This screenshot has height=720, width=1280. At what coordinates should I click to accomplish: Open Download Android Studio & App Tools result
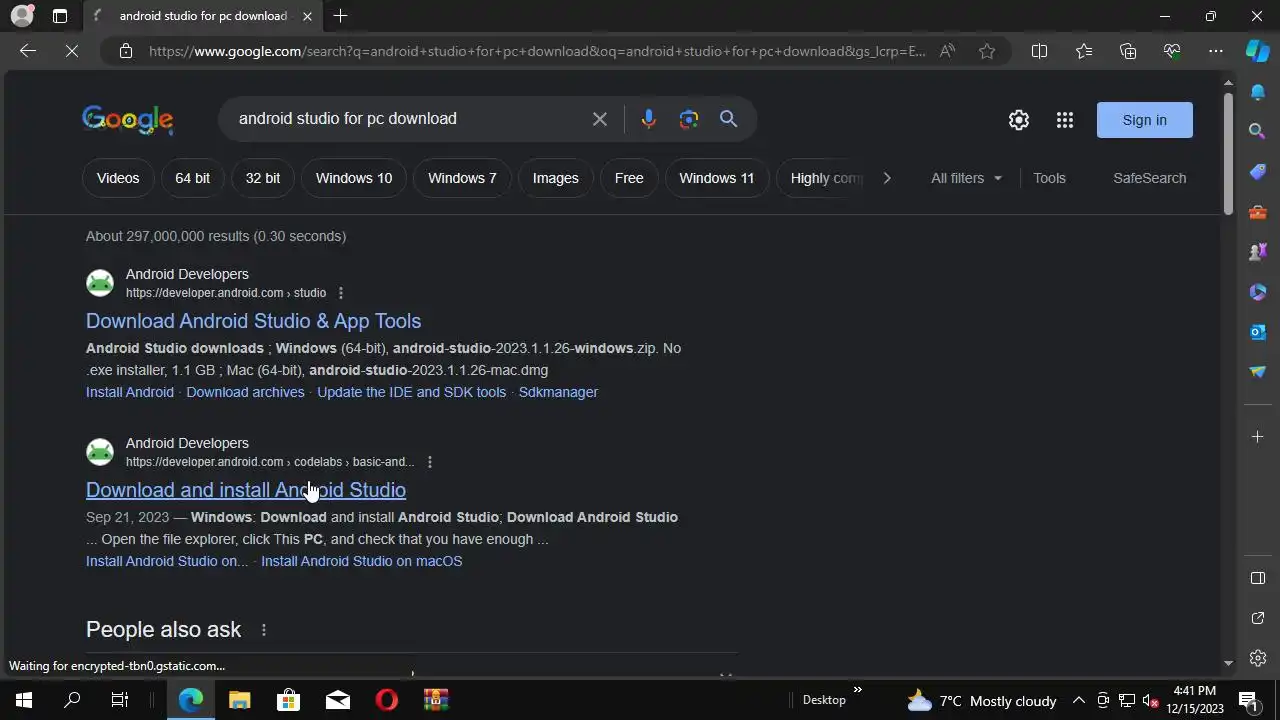(x=253, y=321)
